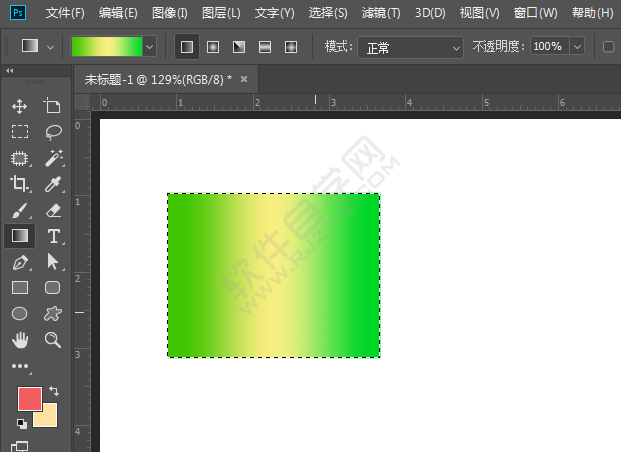This screenshot has height=452, width=621.
Task: Select the Gradient tool in toolbox
Action: 19,236
